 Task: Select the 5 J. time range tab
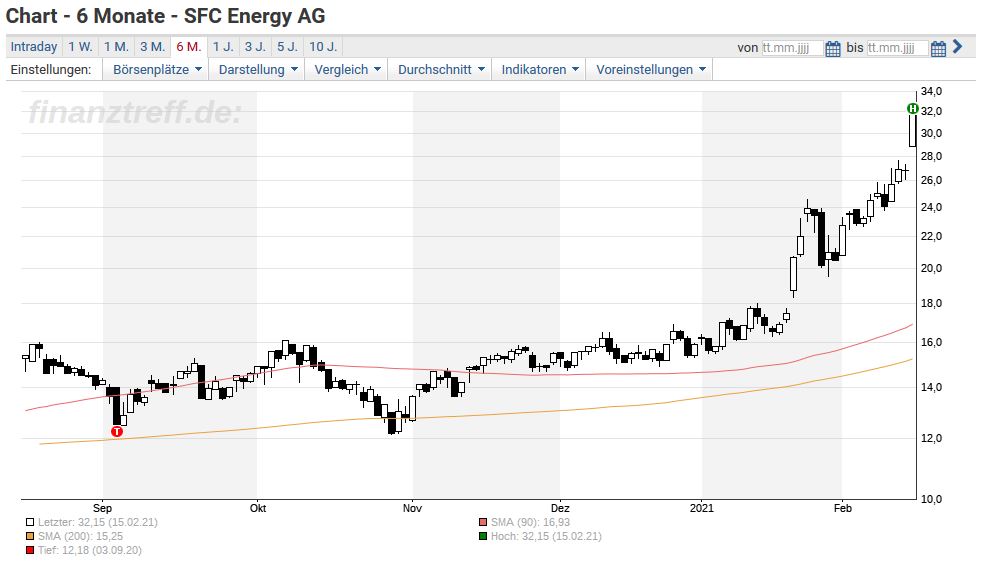pos(288,47)
